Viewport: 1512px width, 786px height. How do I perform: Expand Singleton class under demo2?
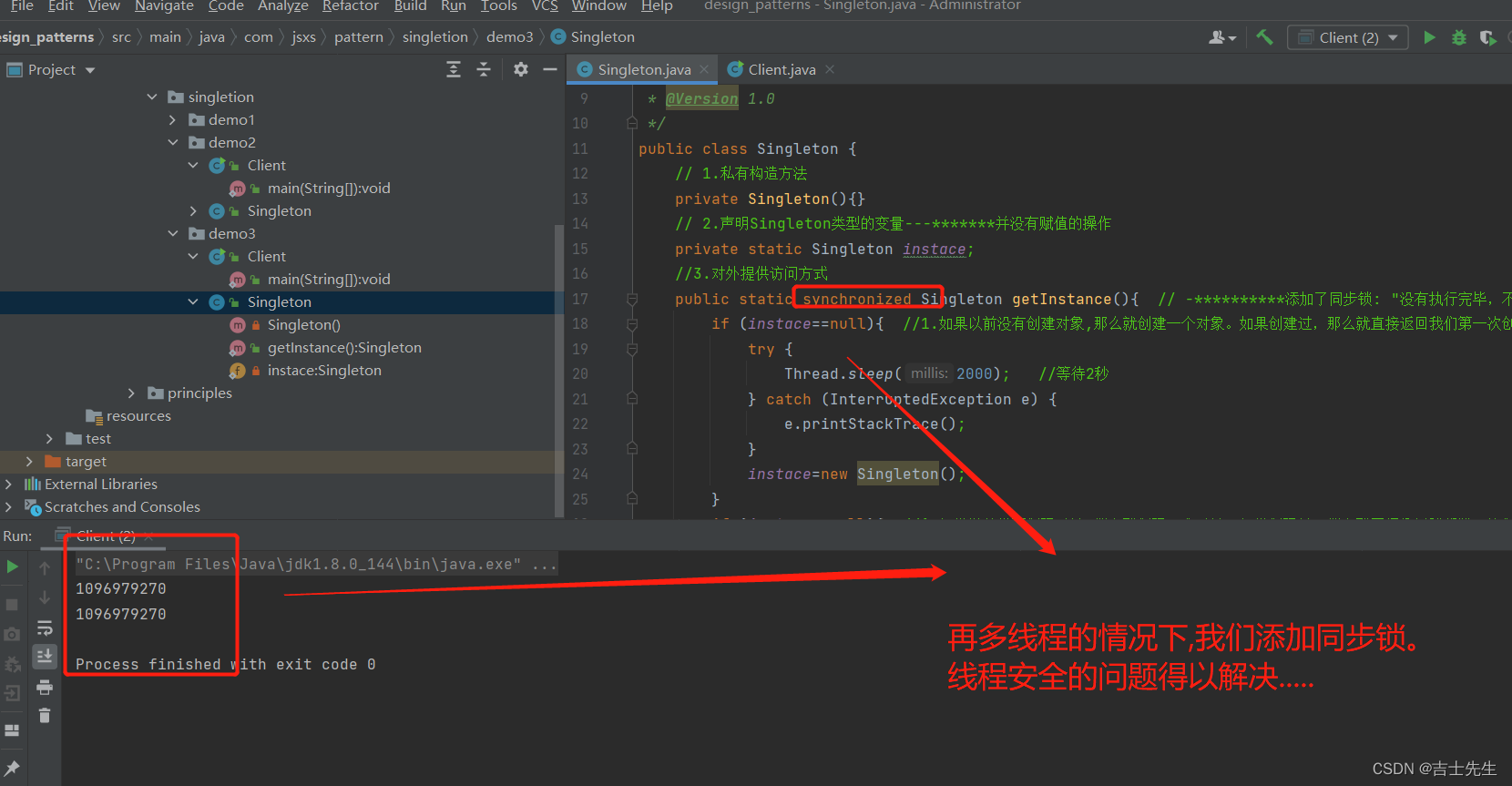pos(193,210)
